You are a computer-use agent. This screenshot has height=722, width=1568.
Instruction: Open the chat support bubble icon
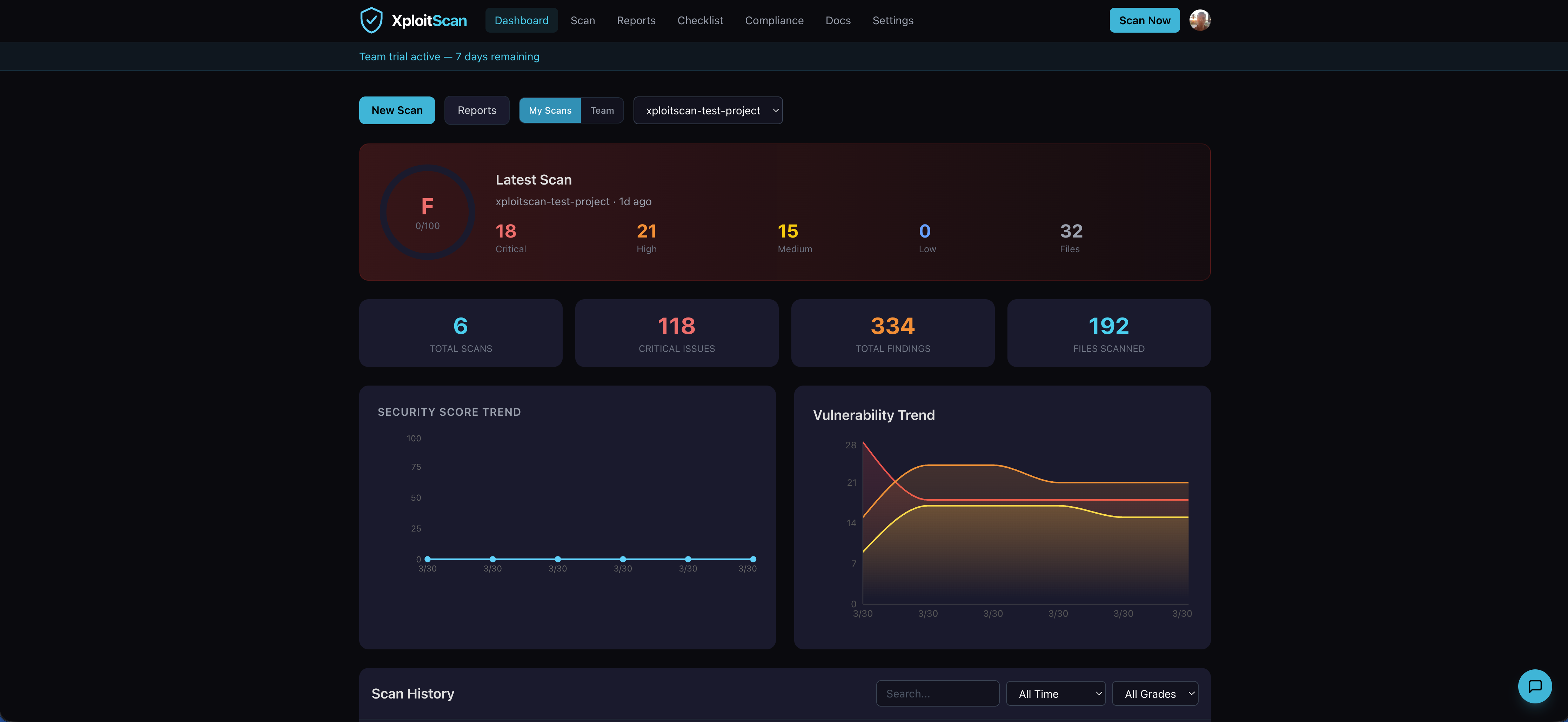1535,686
